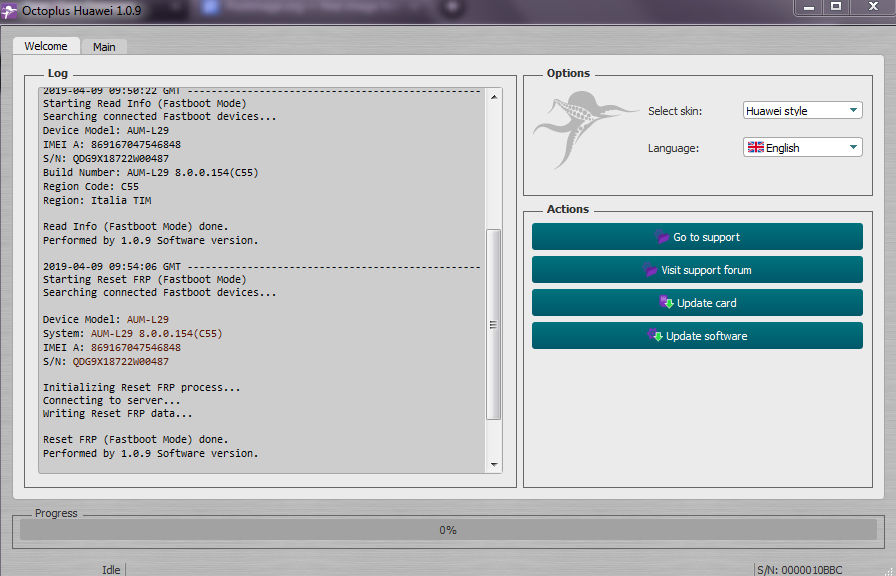
Task: Click the Update software button
Action: (697, 335)
